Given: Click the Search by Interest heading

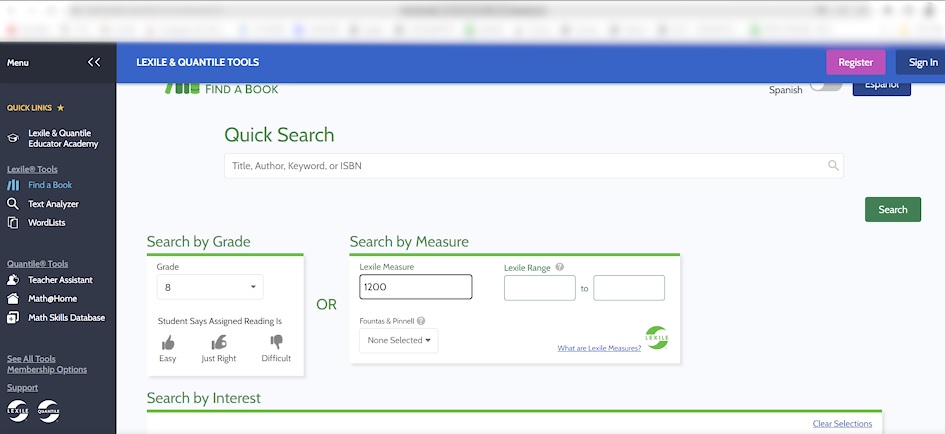Looking at the screenshot, I should click(204, 398).
